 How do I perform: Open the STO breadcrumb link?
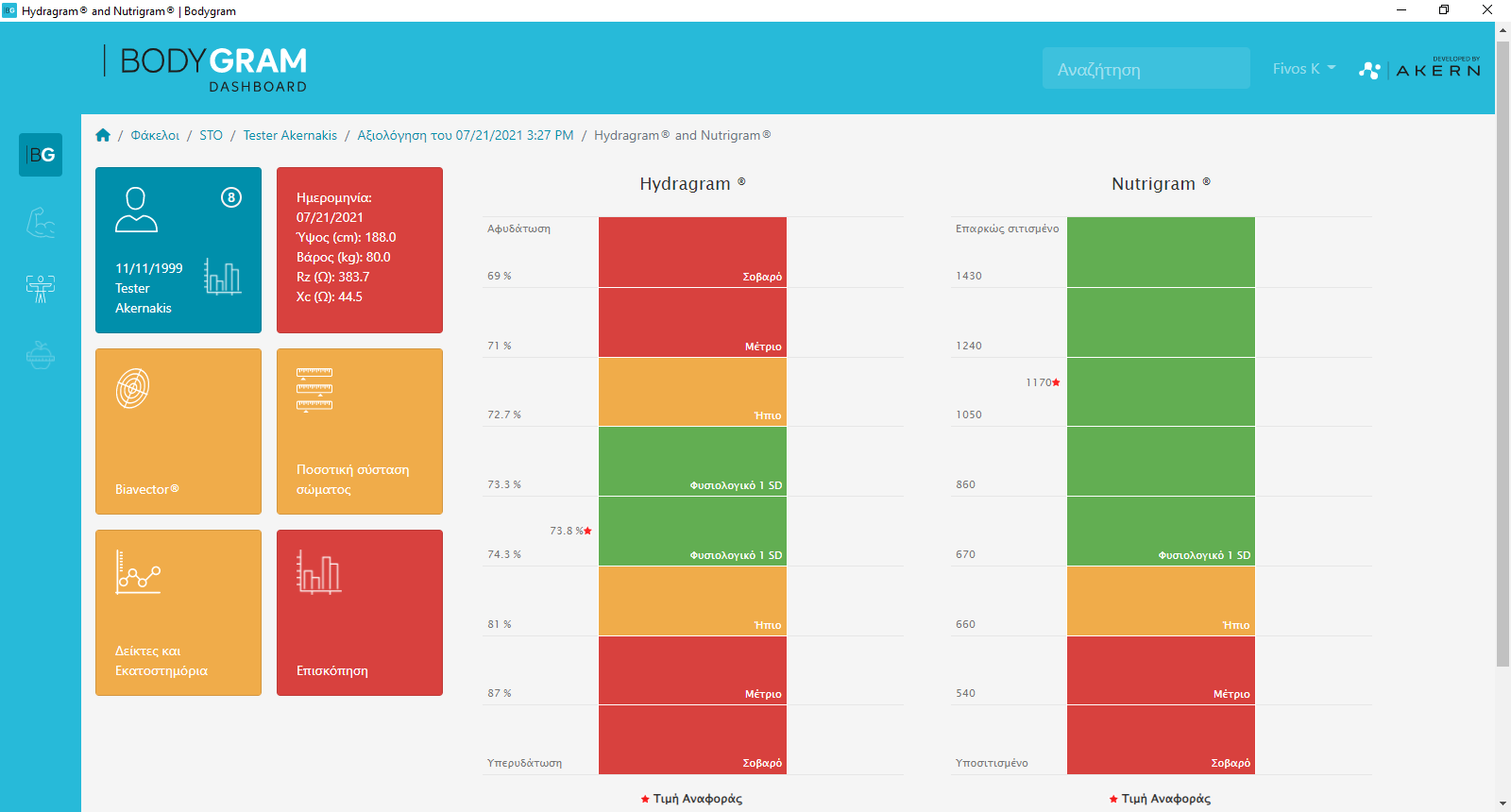coord(211,135)
